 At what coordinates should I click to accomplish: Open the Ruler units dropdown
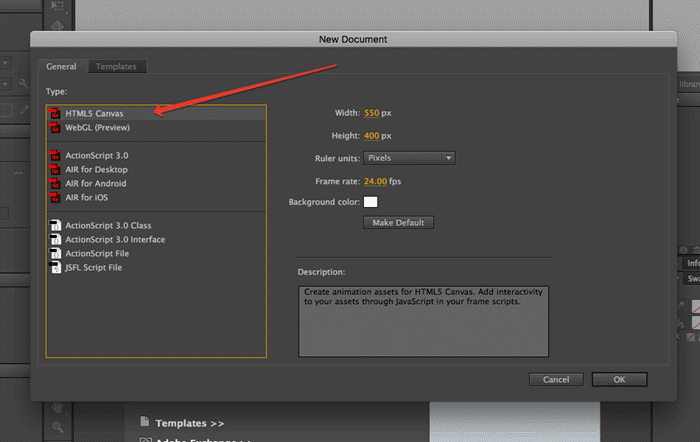point(408,158)
